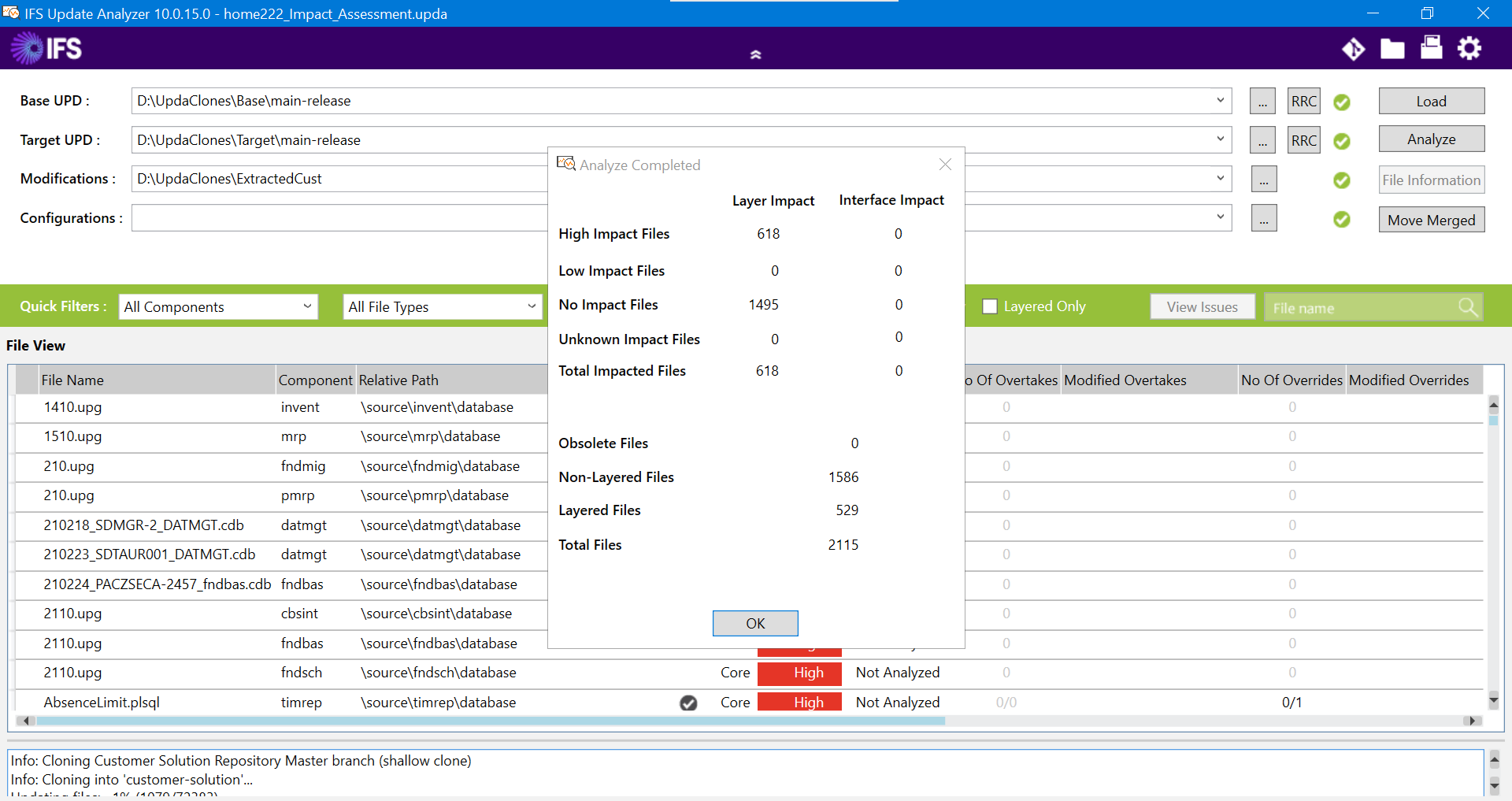1512x801 pixels.
Task: Browse for Modifications with ellipsis button
Action: pyautogui.click(x=1263, y=180)
